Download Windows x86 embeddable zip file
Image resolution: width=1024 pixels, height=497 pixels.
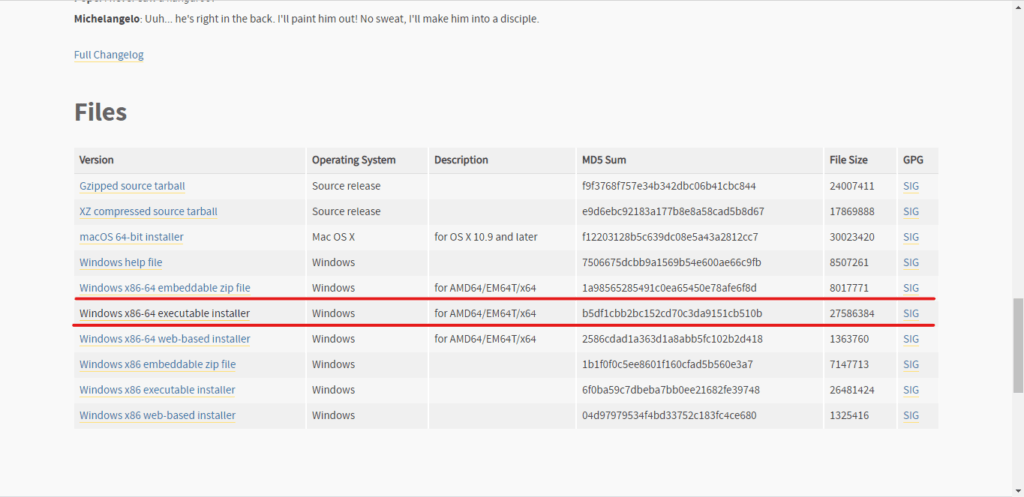pos(157,365)
